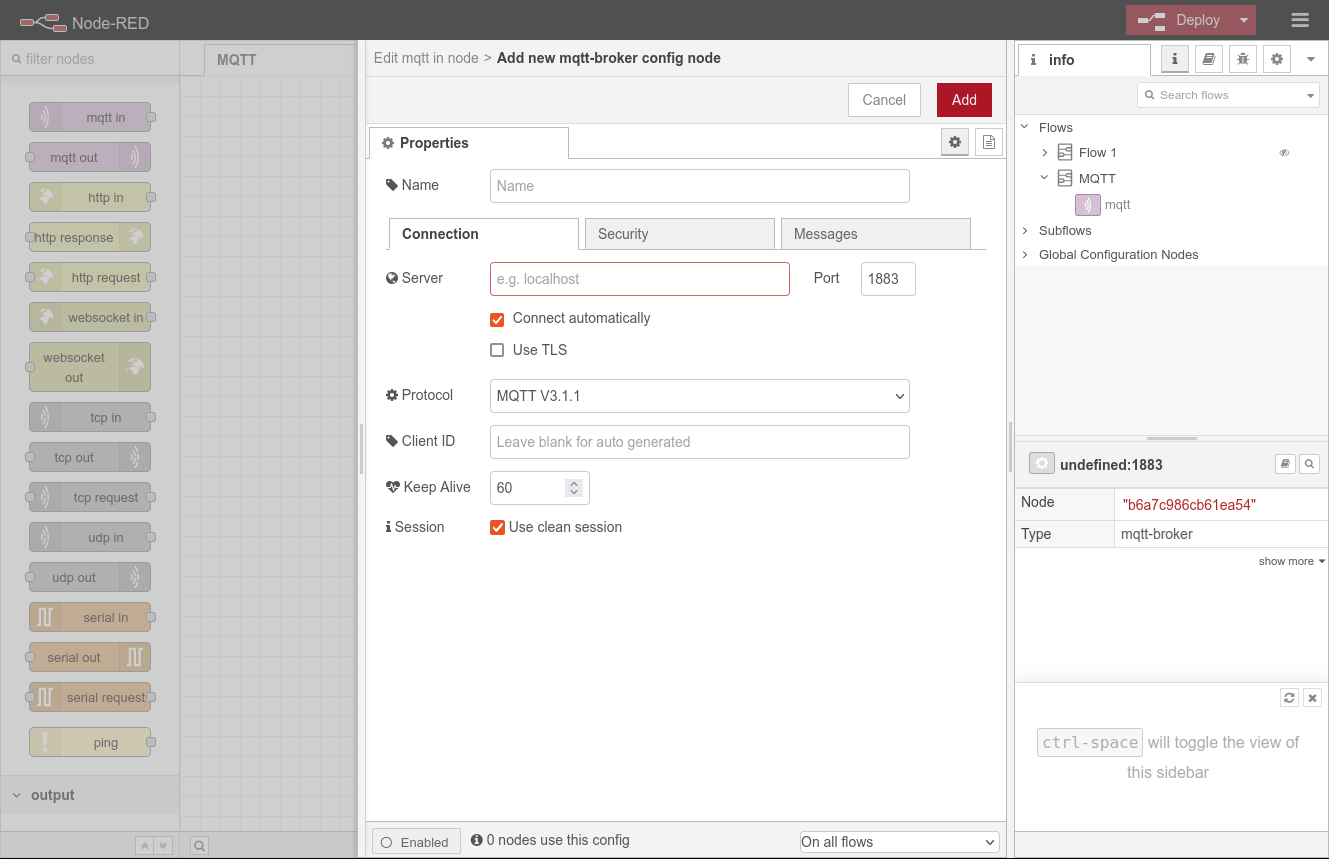Image resolution: width=1329 pixels, height=859 pixels.
Task: Click Add to create the broker config
Action: click(964, 100)
